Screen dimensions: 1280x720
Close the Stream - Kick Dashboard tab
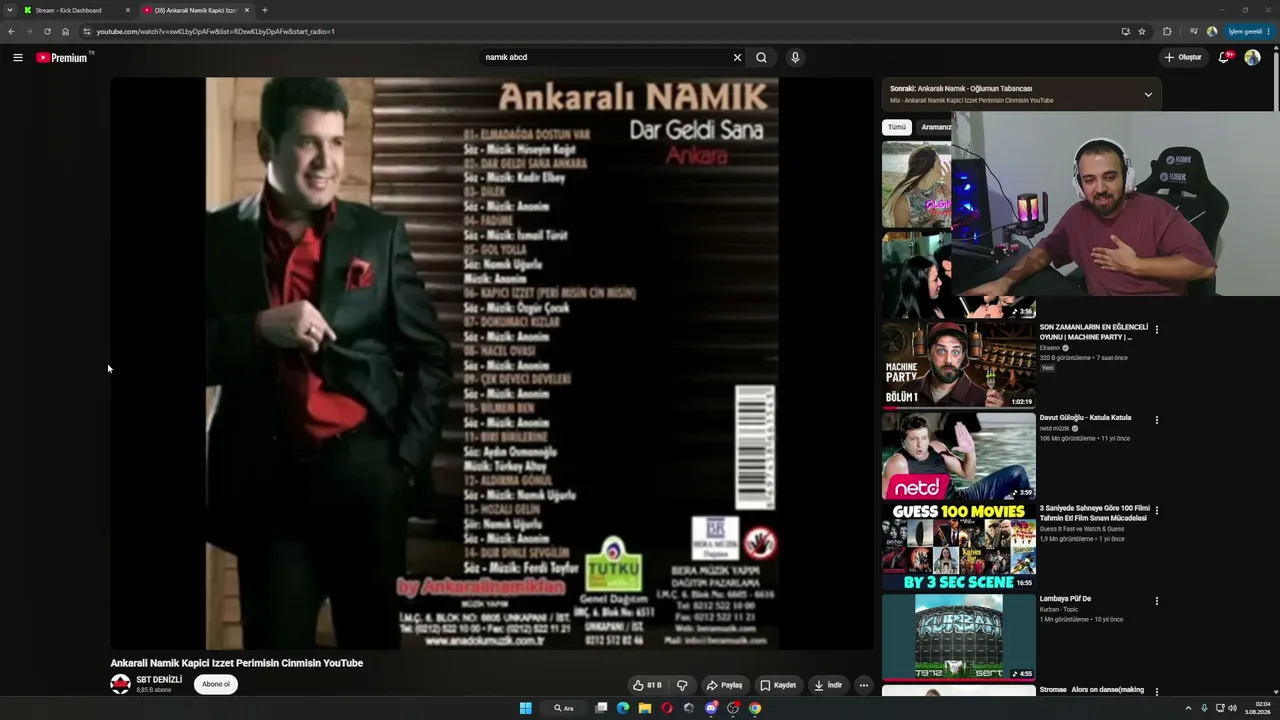(x=128, y=10)
